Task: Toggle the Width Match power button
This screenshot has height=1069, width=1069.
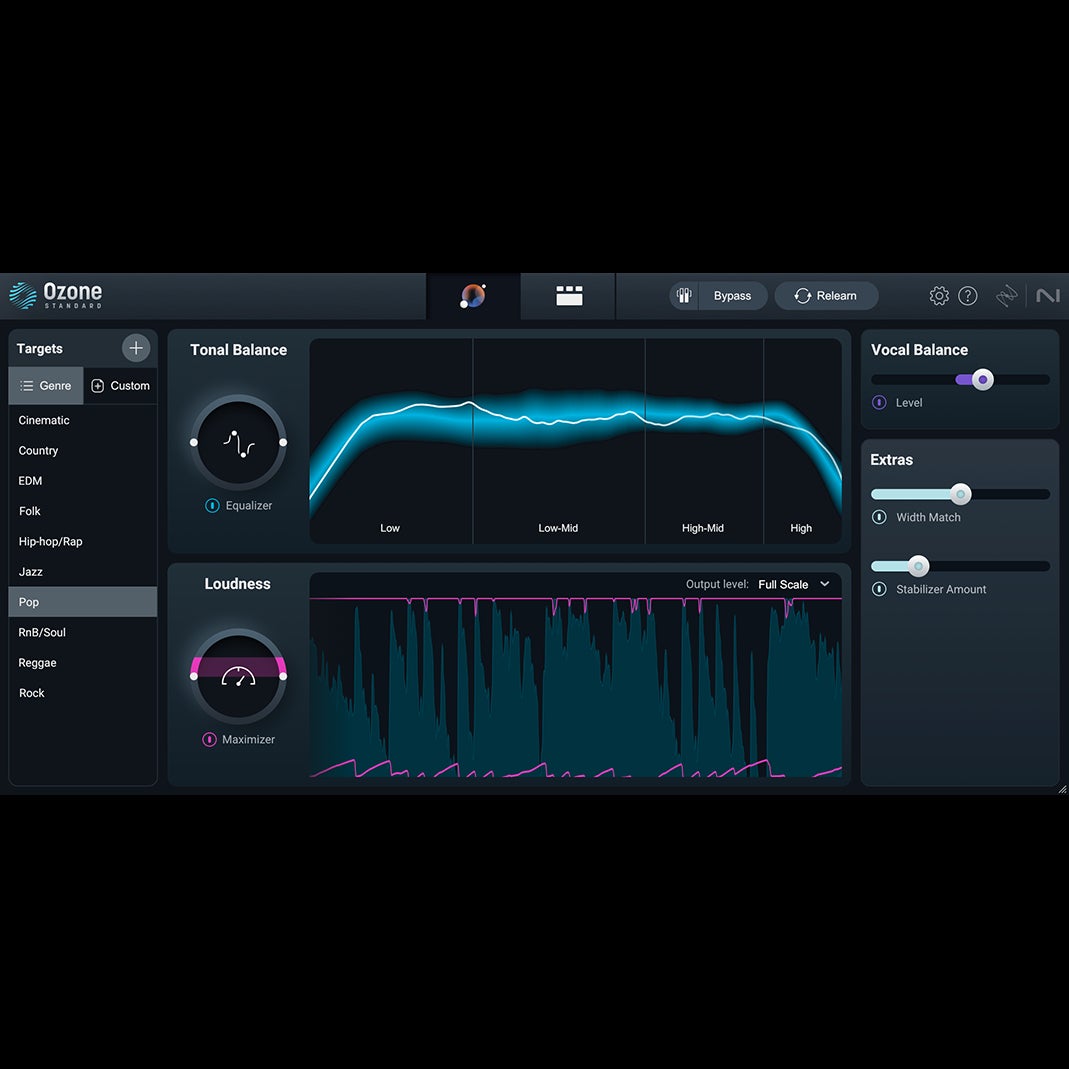Action: point(879,517)
